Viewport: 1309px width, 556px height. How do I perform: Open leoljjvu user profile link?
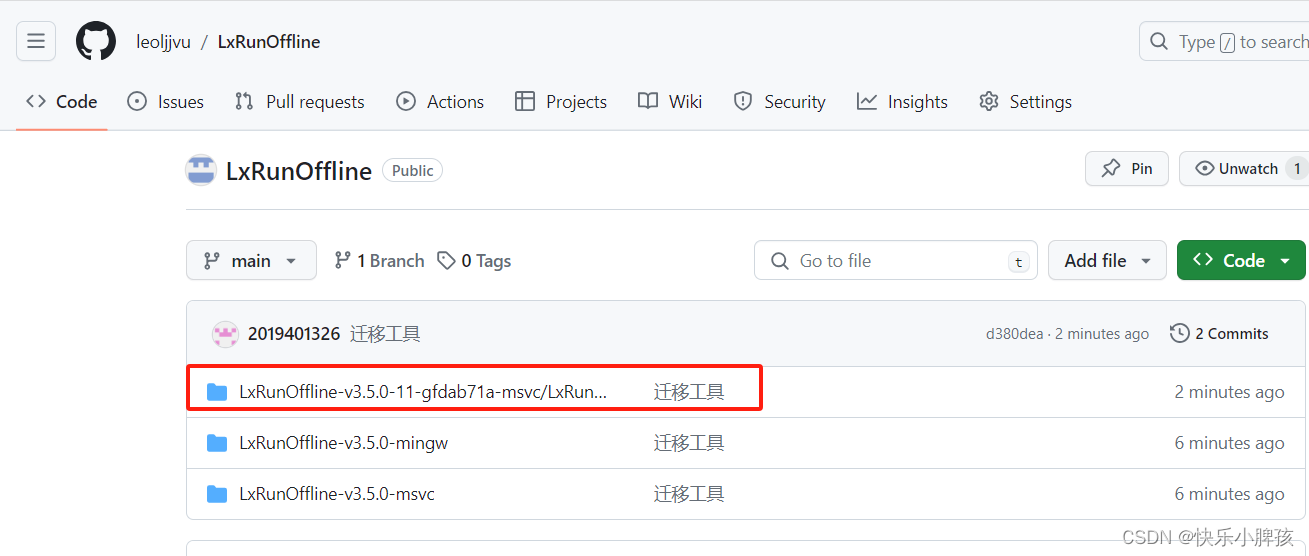(163, 42)
